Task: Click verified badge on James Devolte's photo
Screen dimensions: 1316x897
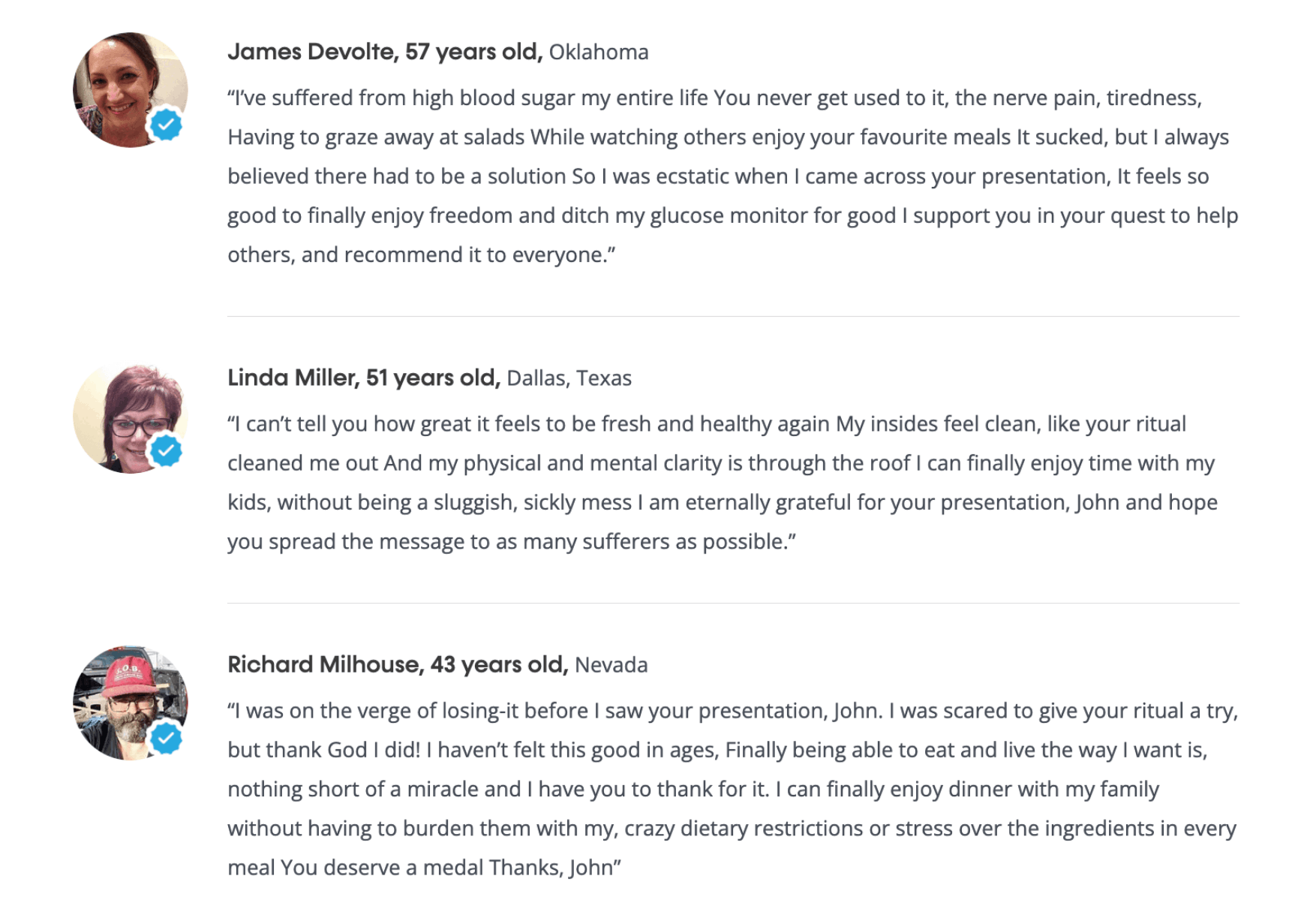Action: coord(167,125)
